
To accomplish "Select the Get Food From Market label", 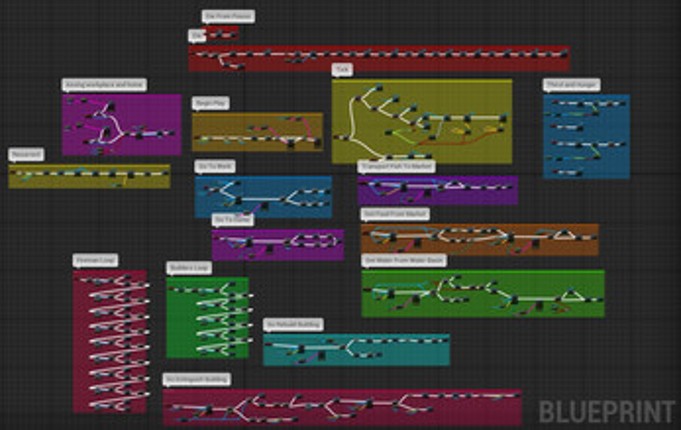I will click(x=395, y=214).
